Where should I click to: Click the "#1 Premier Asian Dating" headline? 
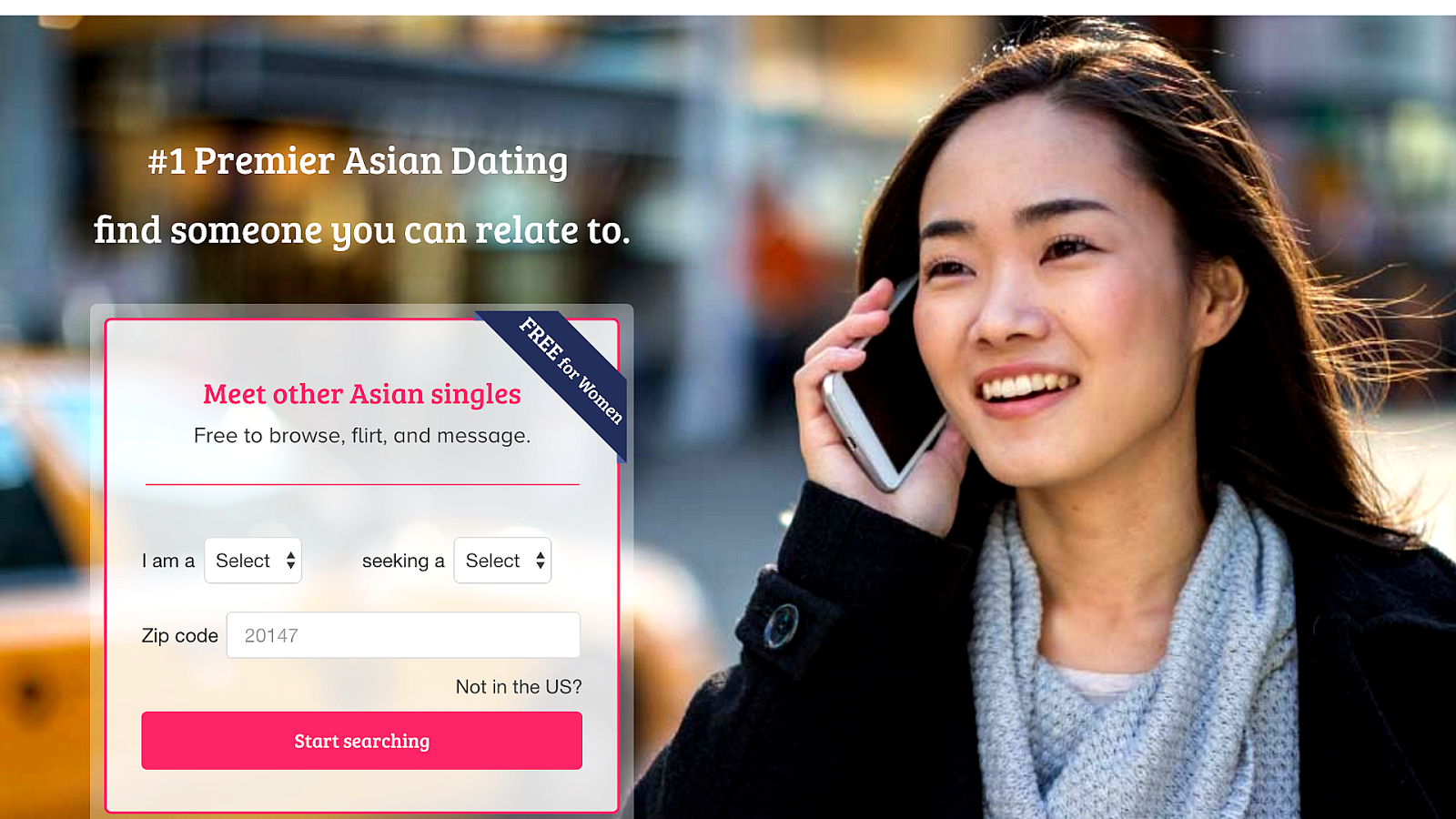coord(358,161)
